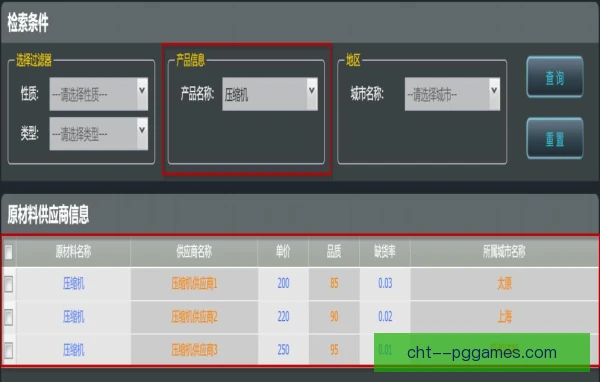Check the box for 压缩机供应商1 row
Viewport: 600px width, 382px height.
tap(8, 284)
